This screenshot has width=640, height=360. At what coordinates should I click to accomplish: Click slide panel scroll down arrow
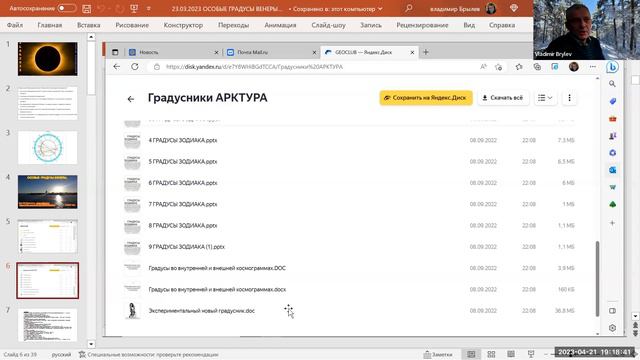pos(91,344)
